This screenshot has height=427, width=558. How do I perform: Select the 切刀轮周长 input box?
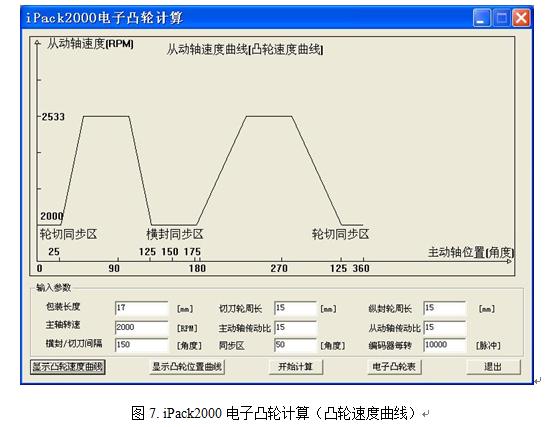pyautogui.click(x=295, y=308)
